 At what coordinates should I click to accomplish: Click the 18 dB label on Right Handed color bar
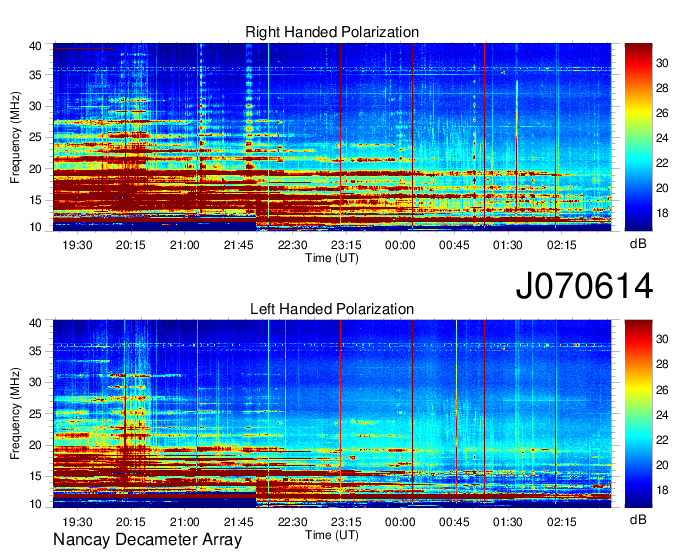click(662, 213)
